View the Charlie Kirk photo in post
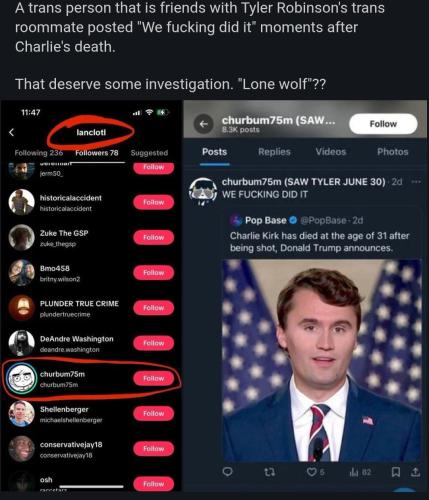Viewport: 429px width, 500px height. [x=321, y=361]
